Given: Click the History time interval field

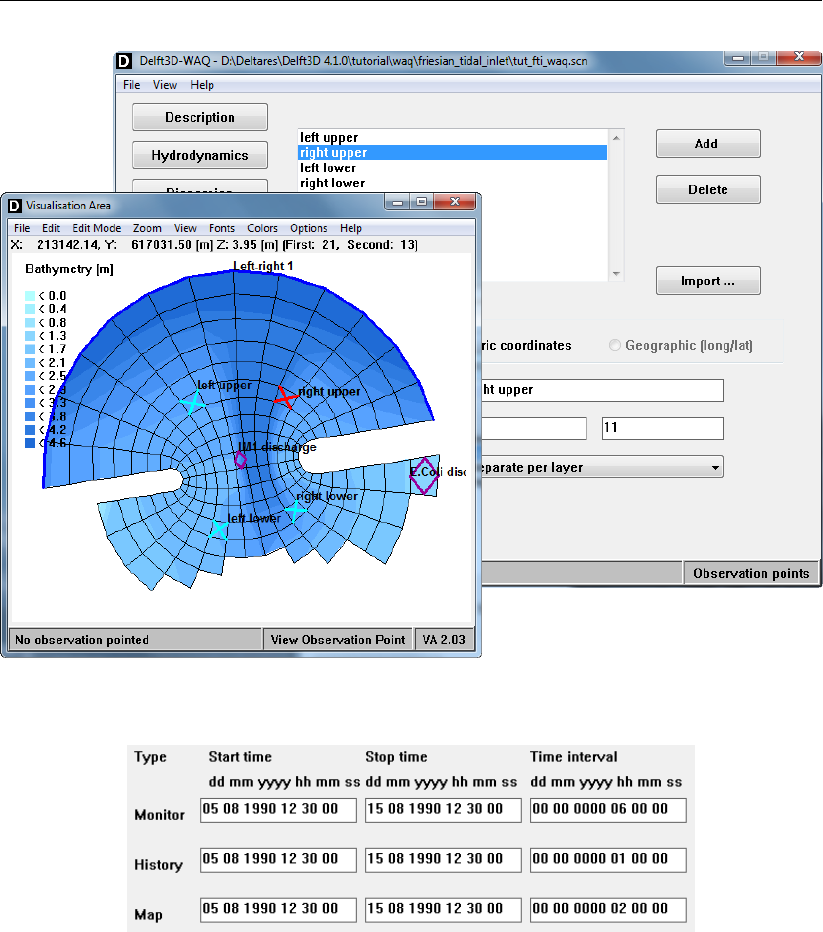Looking at the screenshot, I should 608,859.
